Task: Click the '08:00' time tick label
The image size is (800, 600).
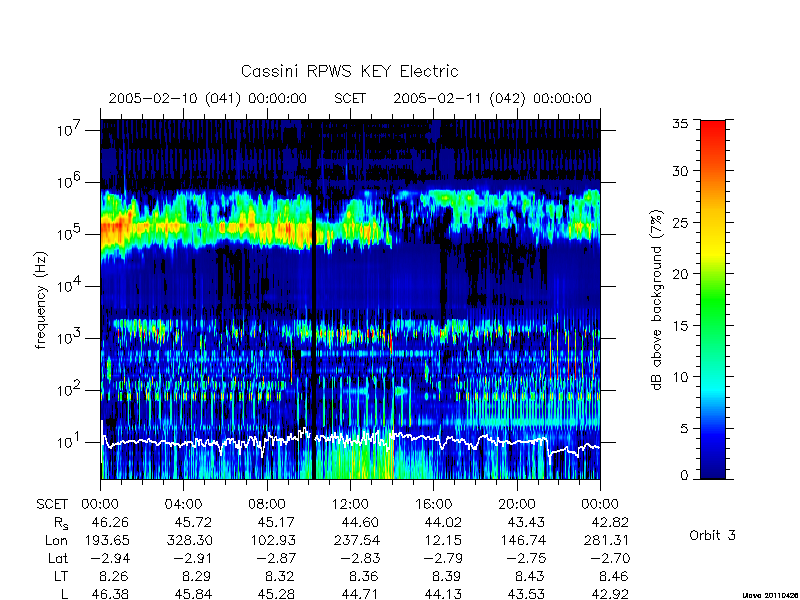Action: (x=267, y=505)
